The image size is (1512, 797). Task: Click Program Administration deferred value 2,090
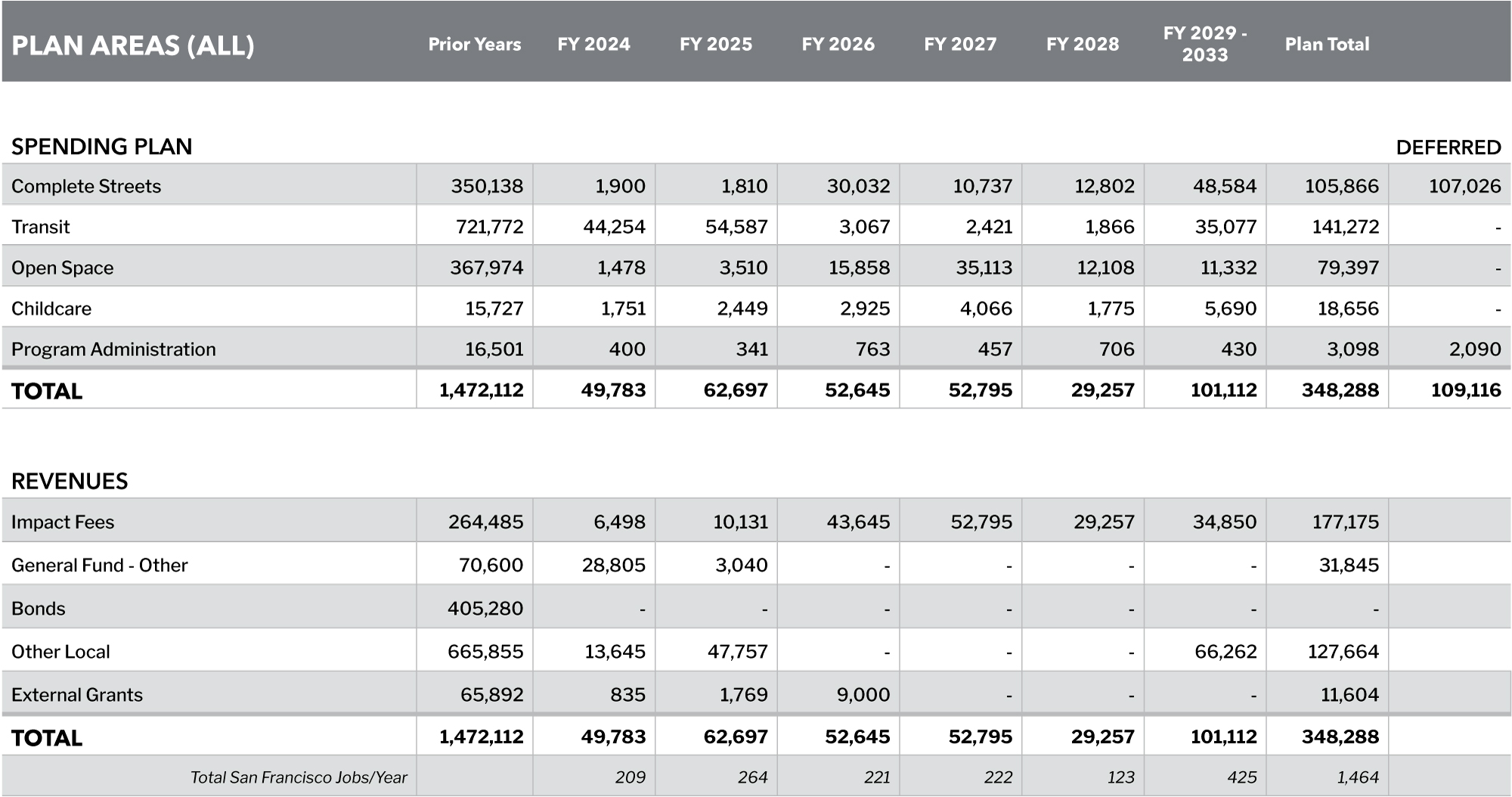coord(1475,349)
